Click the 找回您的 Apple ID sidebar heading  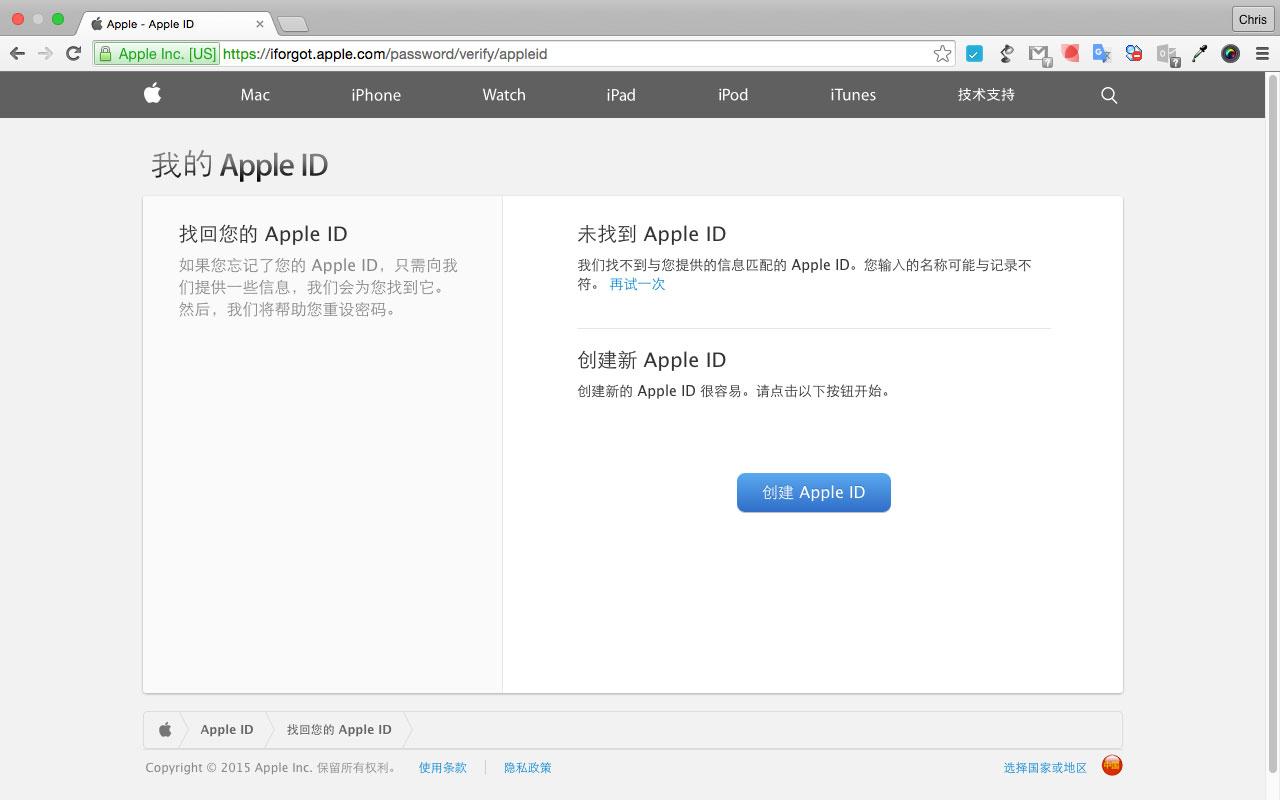263,234
